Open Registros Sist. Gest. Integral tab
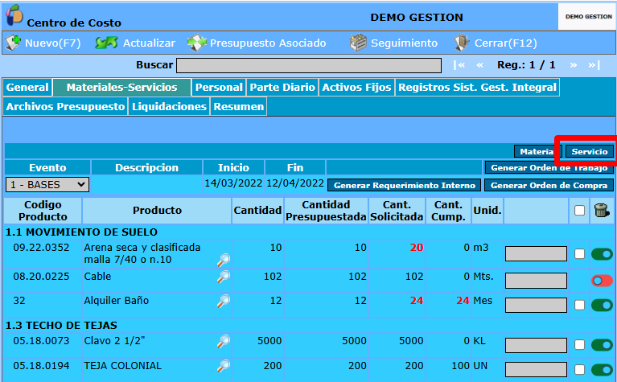Viewport: 617px width, 382px height. pos(477,87)
